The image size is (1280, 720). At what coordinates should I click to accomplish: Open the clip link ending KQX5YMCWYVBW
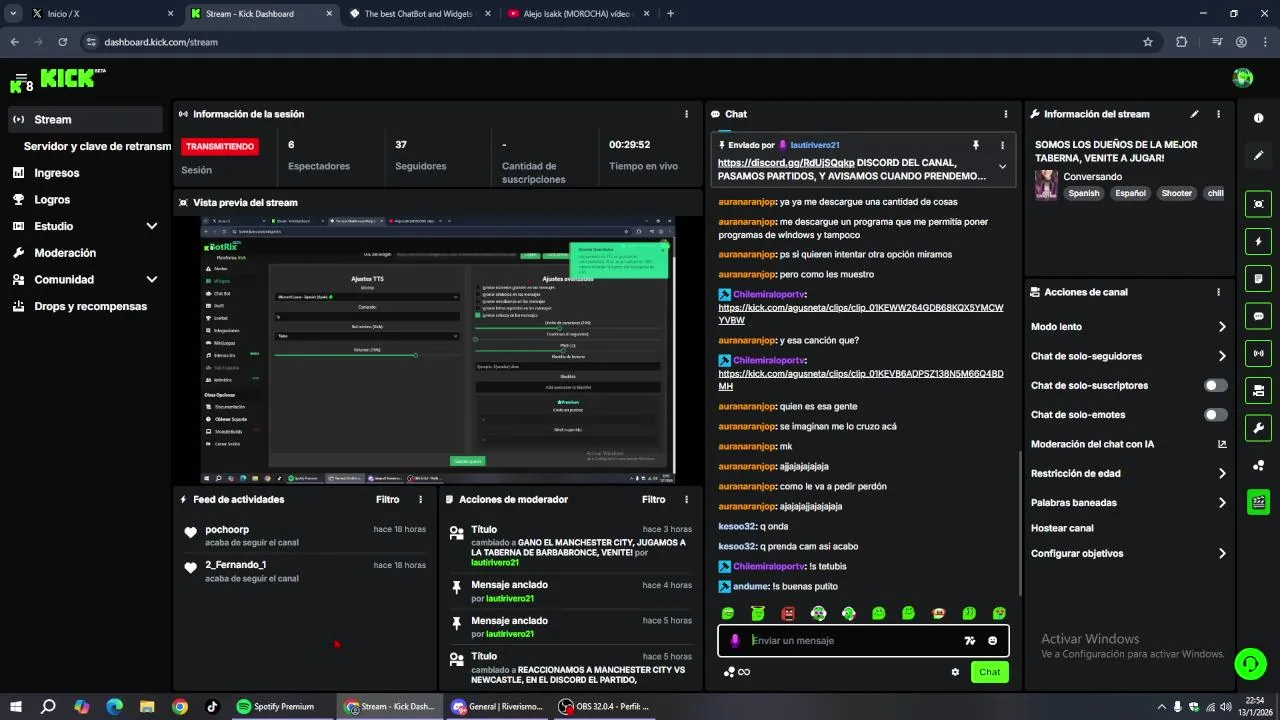pyautogui.click(x=860, y=314)
